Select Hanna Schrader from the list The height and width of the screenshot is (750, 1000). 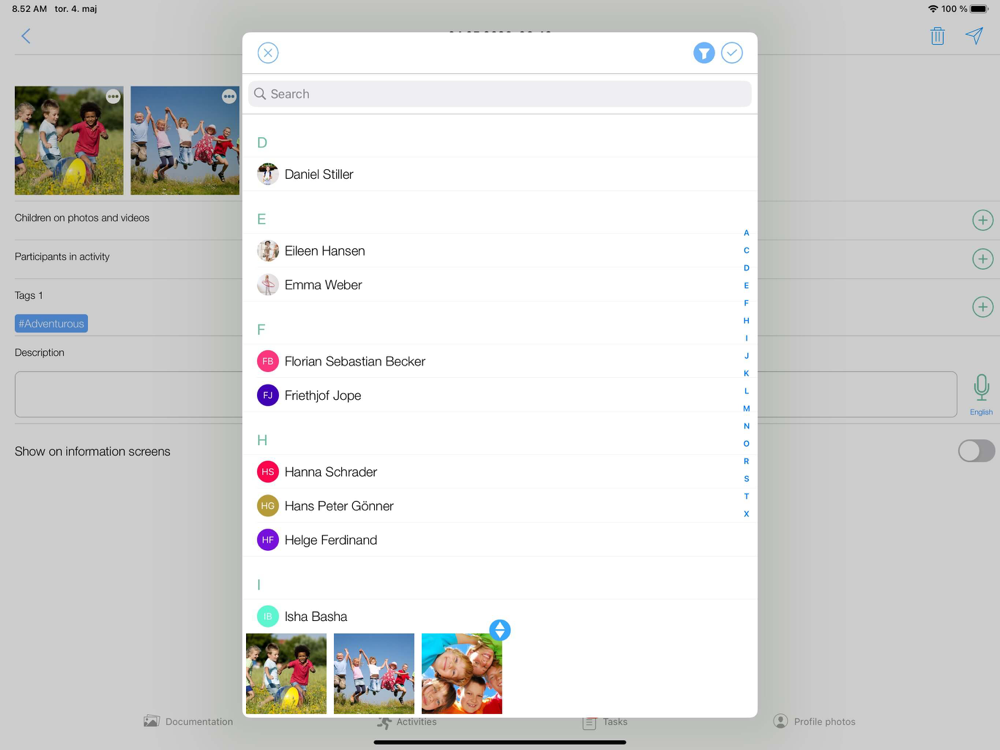[499, 472]
